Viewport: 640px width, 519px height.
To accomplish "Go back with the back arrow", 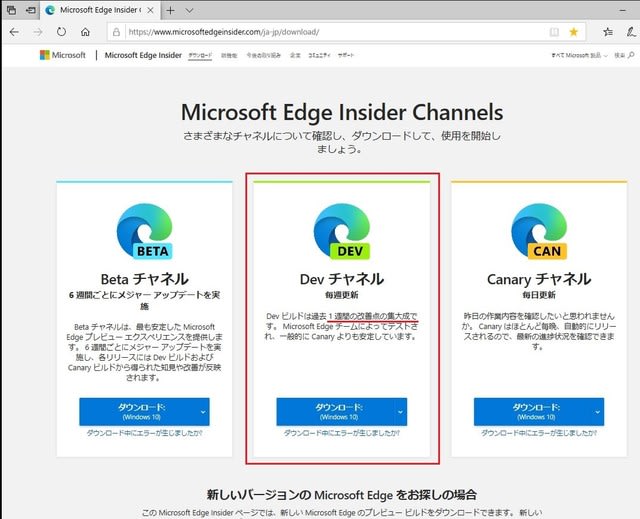I will 14,32.
